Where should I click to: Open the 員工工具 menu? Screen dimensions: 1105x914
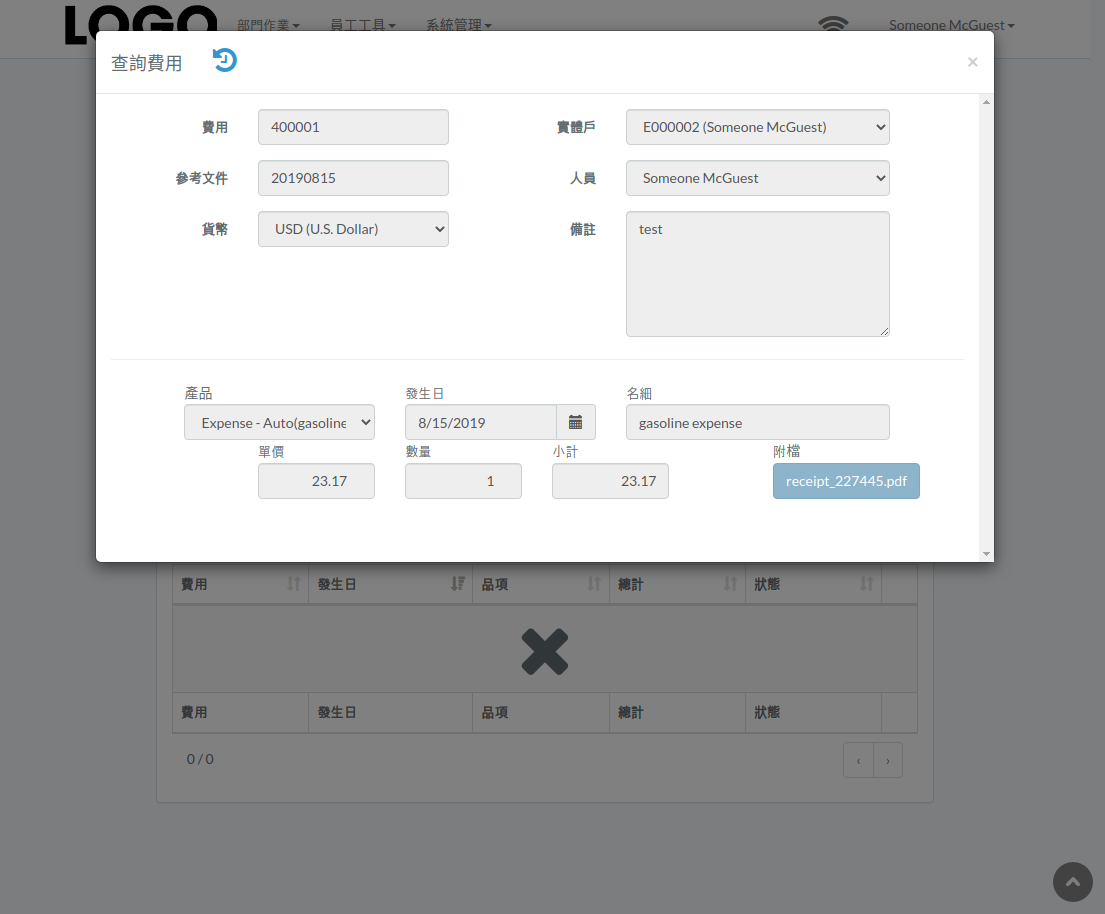tap(363, 25)
